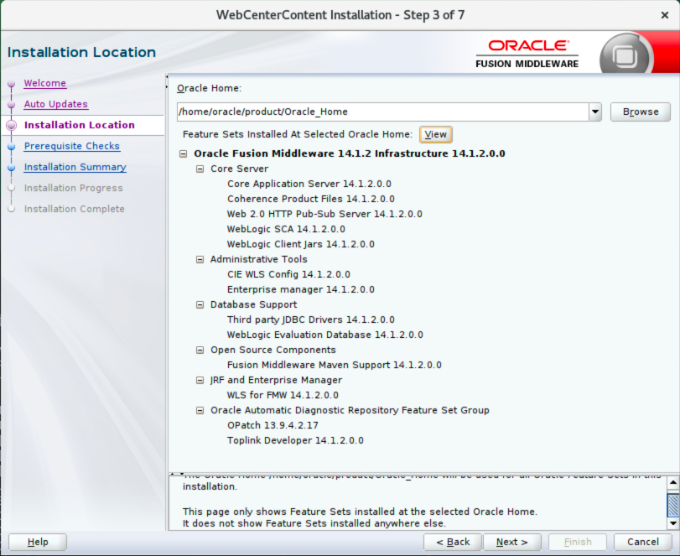Select Enterprise manager 14.1.2.0.0
The image size is (680, 556).
(x=301, y=290)
